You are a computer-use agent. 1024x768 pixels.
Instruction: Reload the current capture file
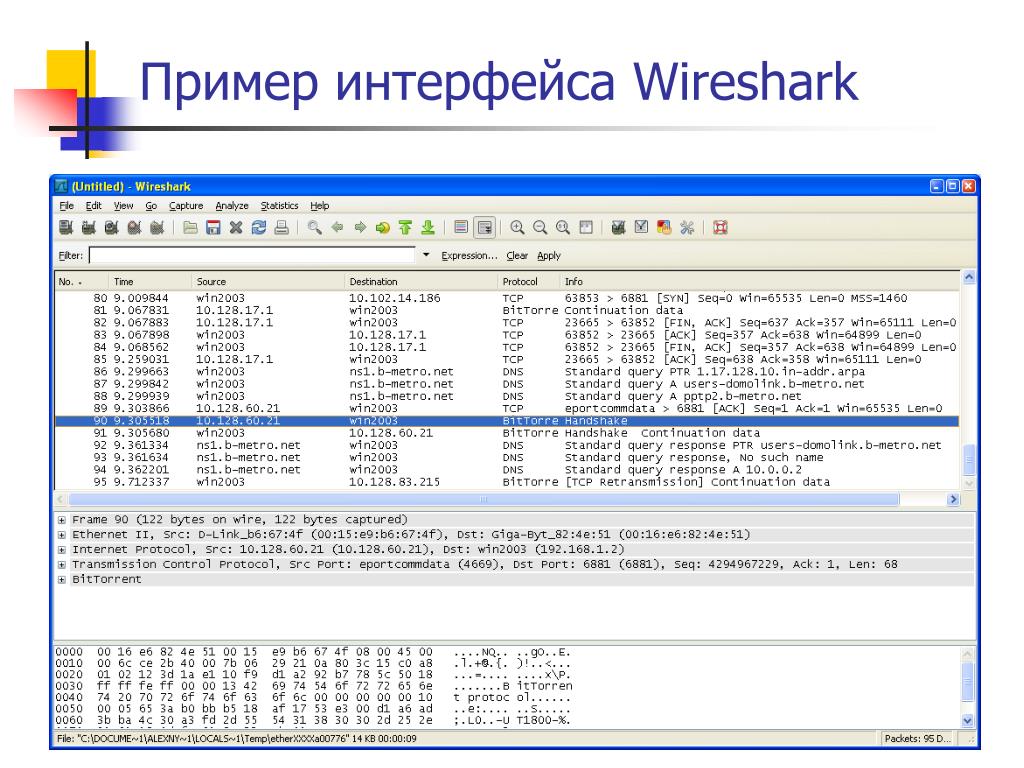[x=259, y=227]
